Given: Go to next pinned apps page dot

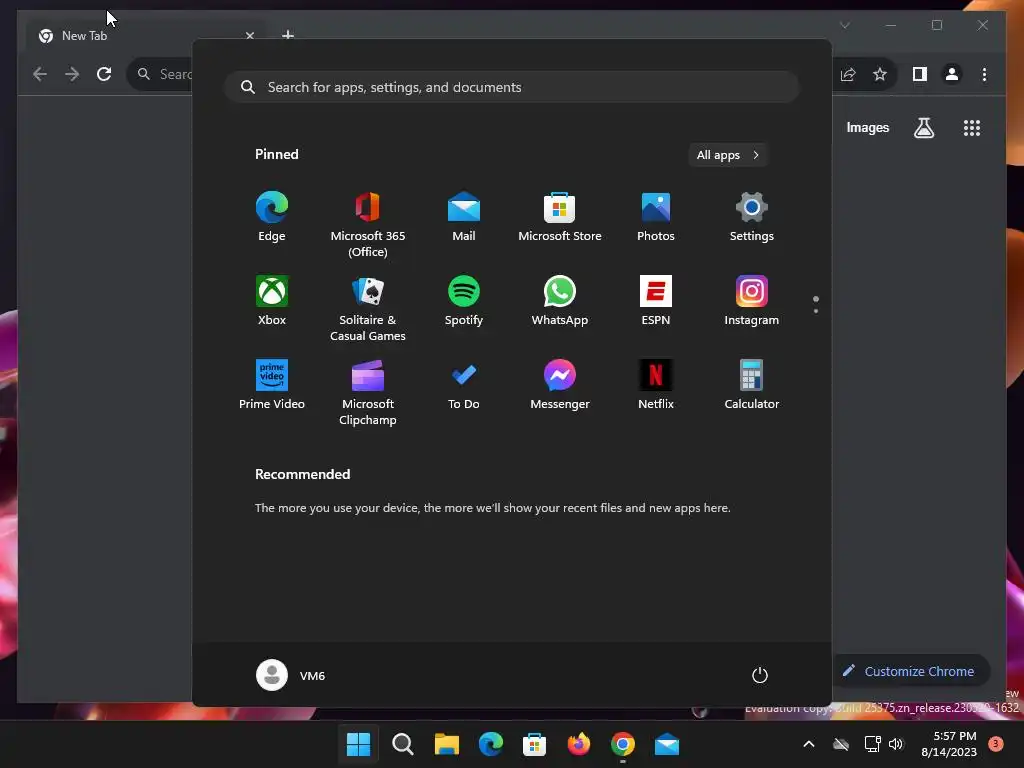Looking at the screenshot, I should (x=816, y=311).
